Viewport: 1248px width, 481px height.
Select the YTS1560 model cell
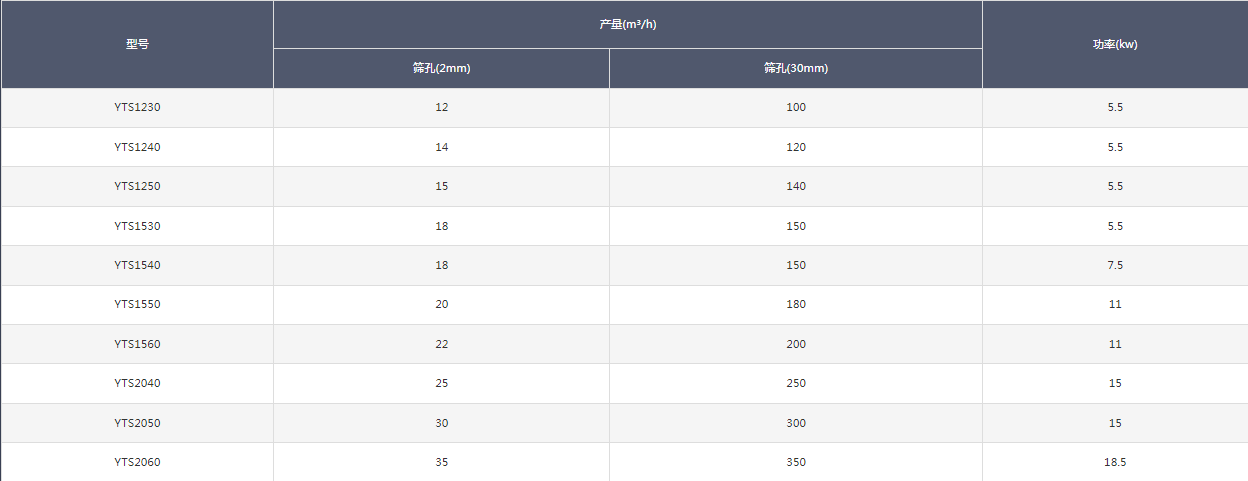(137, 344)
